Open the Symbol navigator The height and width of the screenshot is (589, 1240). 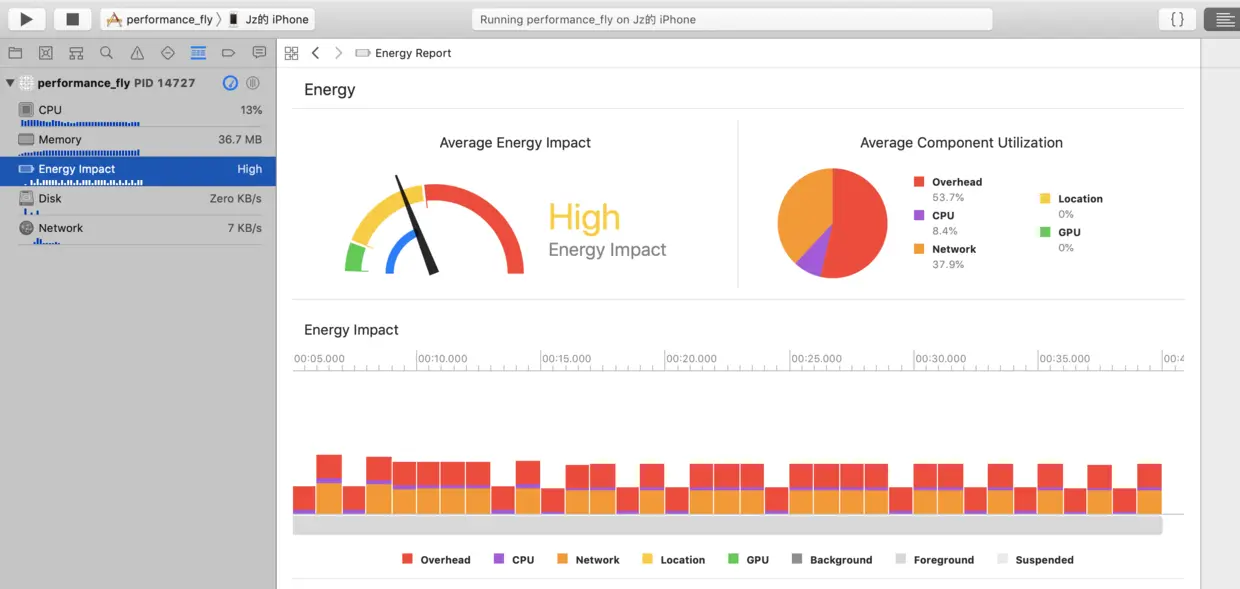[76, 53]
